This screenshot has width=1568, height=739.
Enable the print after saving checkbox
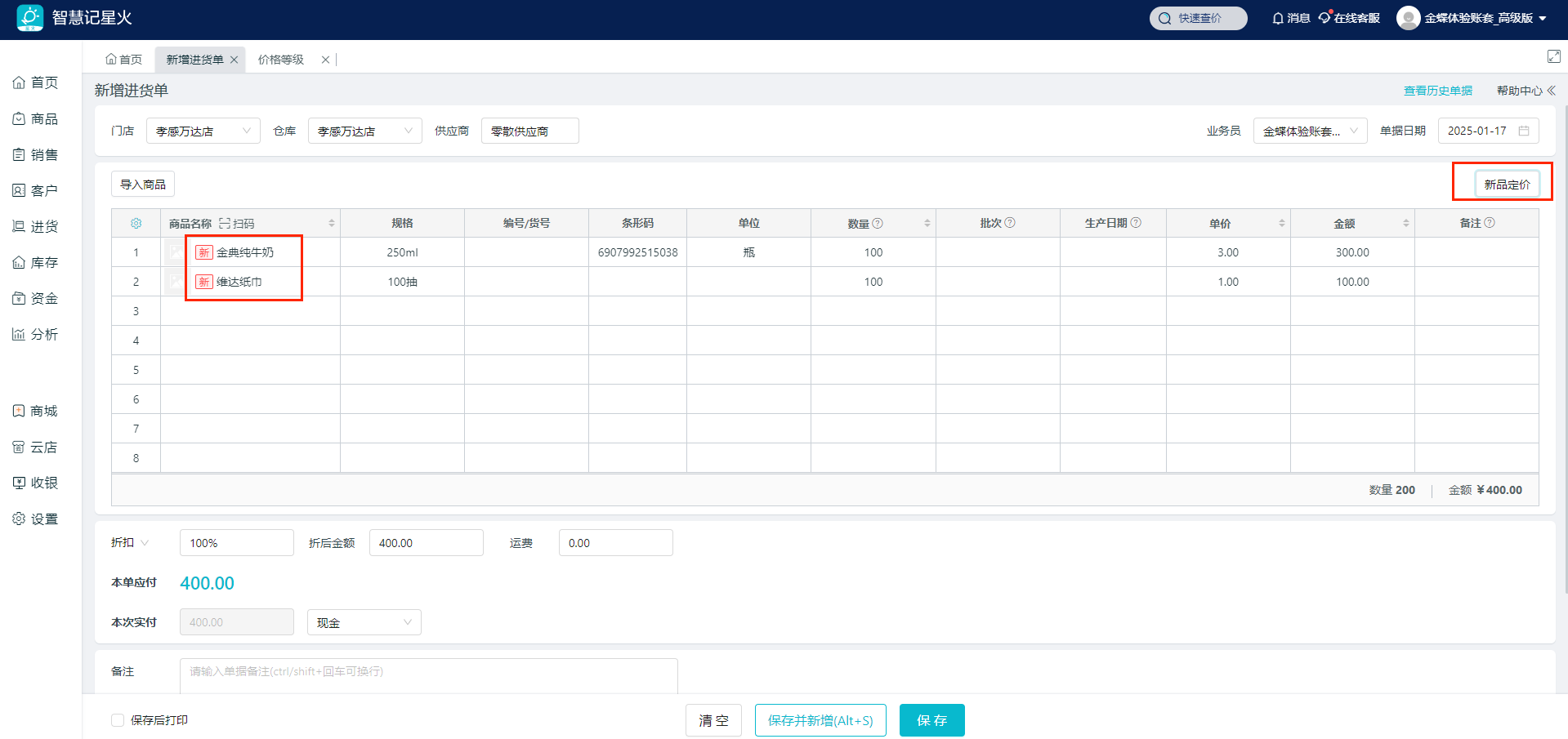click(118, 720)
